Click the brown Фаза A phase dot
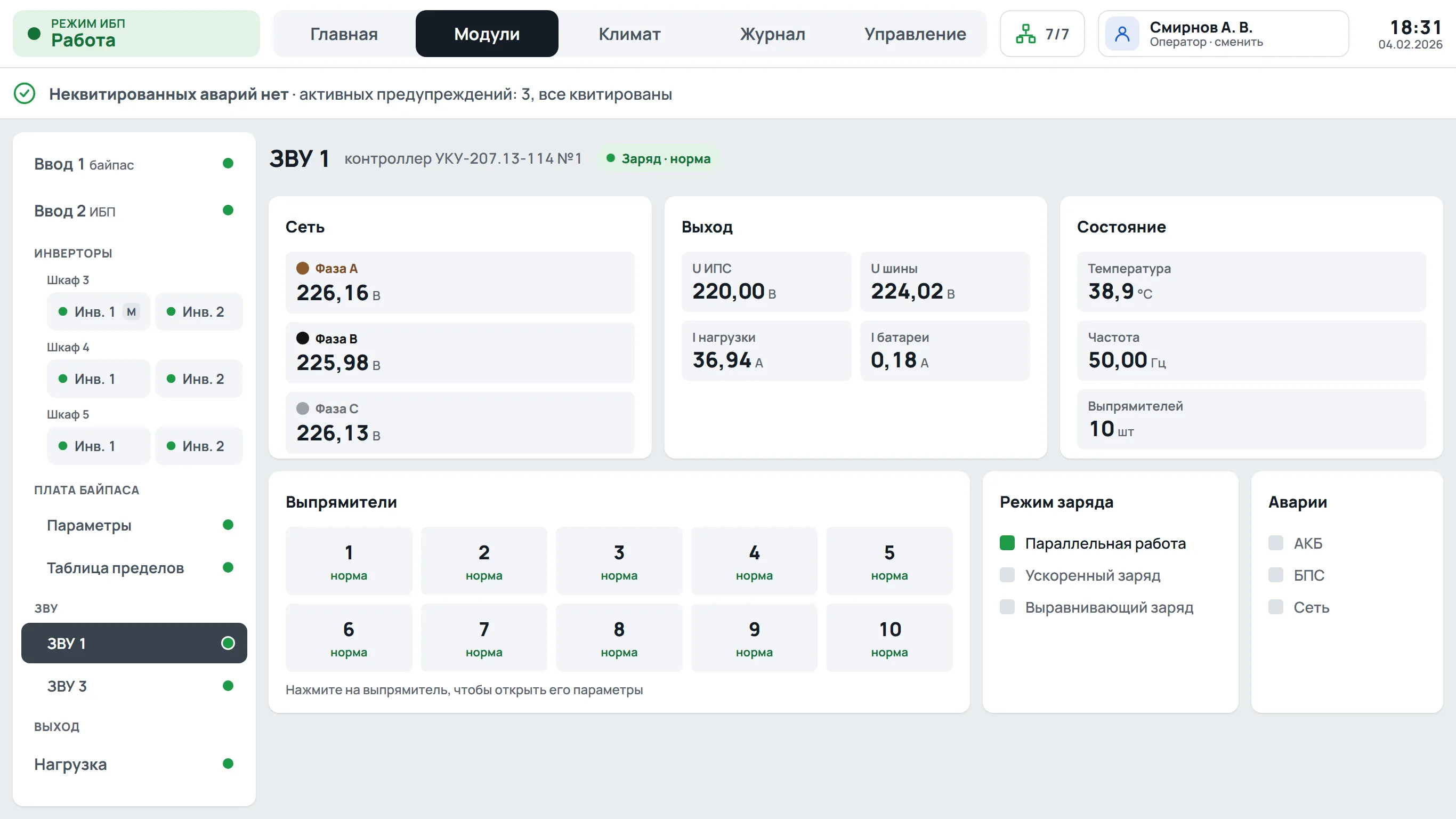Screen dimensions: 1456x819 [302, 268]
